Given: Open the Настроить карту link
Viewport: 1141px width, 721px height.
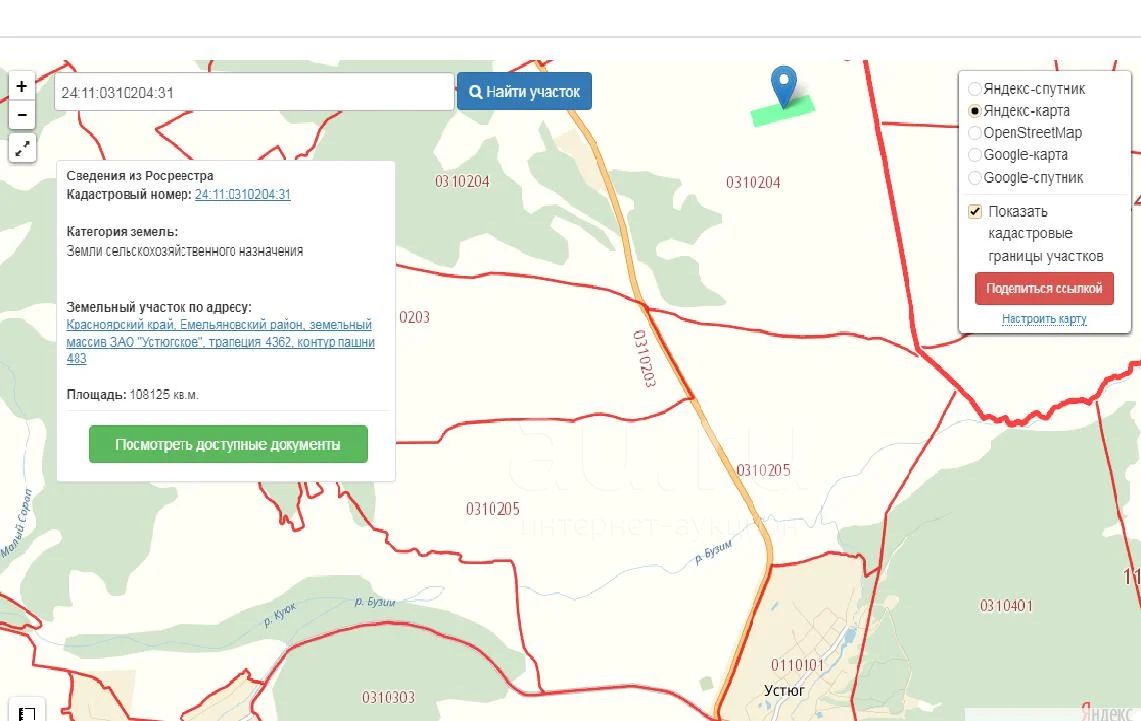Looking at the screenshot, I should [1044, 319].
